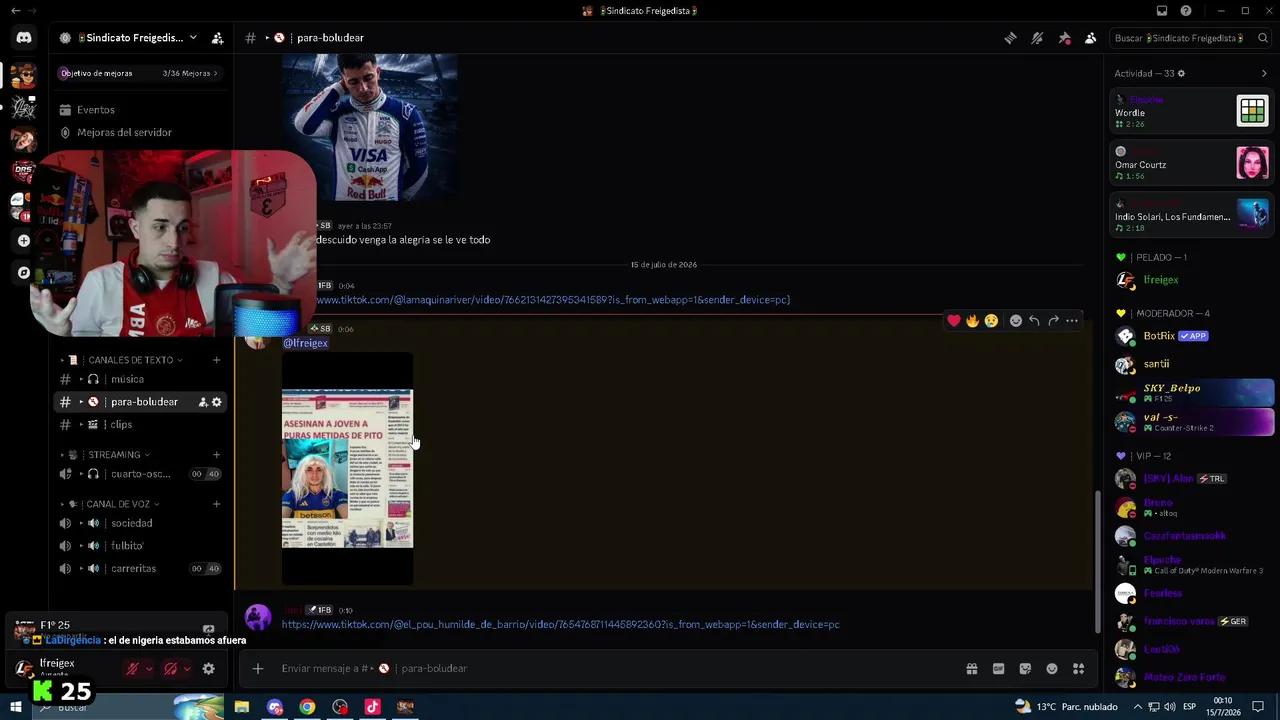
Task: Open apps launcher icon in message bar
Action: 1079,668
